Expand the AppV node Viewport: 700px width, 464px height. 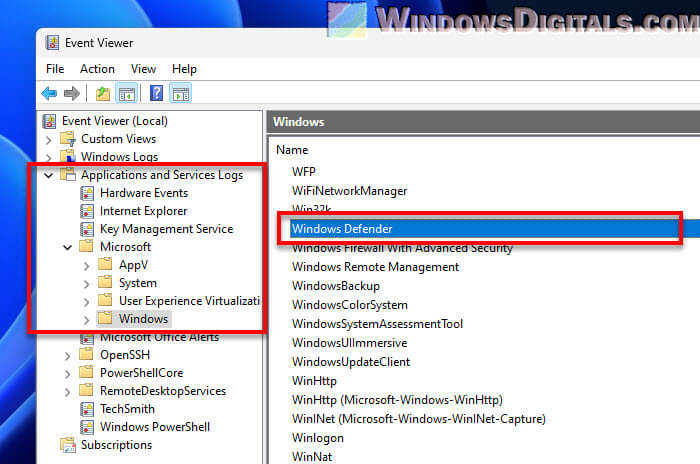pos(86,266)
